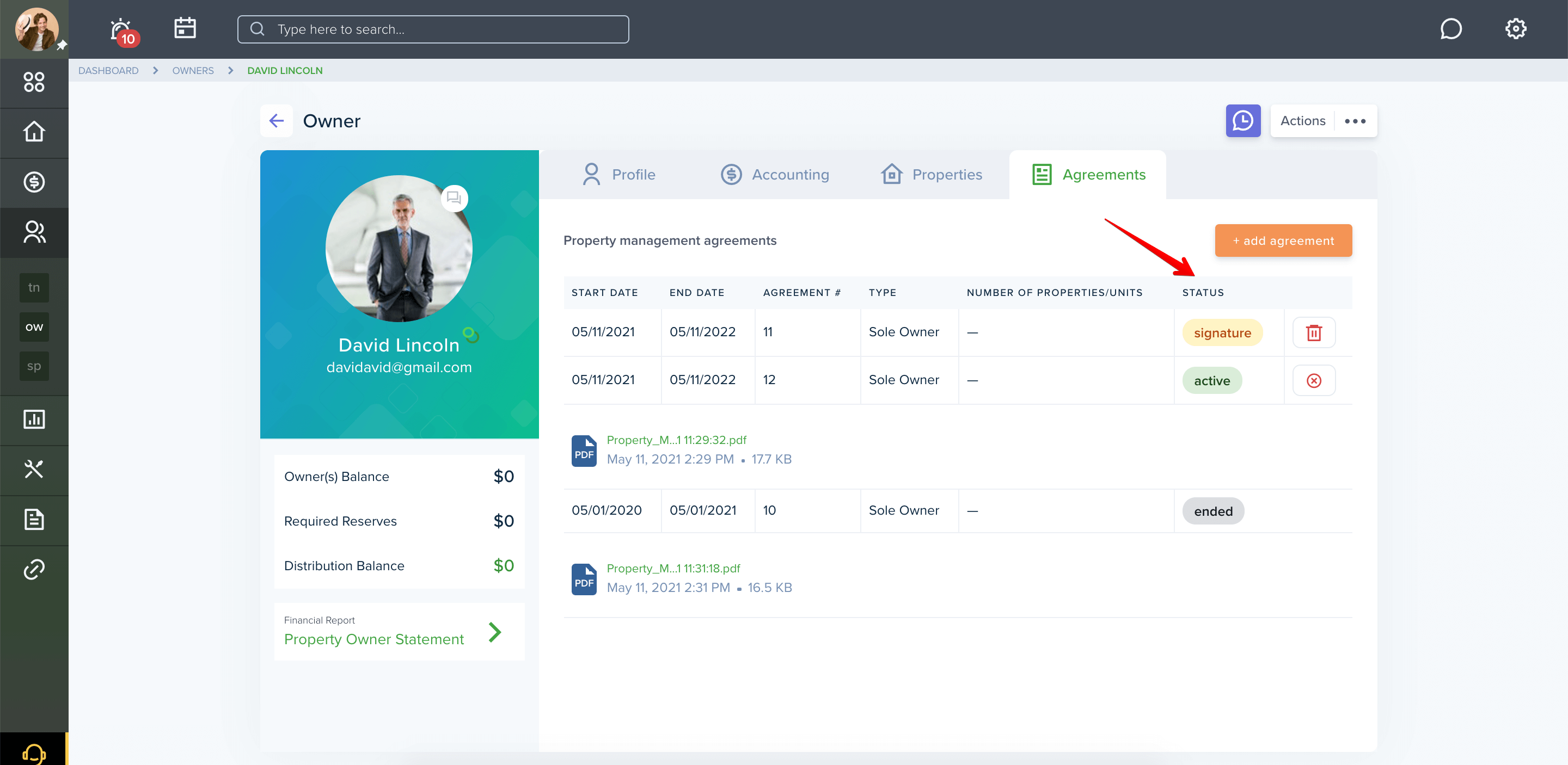Open the Property_M...1 11:31:18.pdf file link
This screenshot has width=1568, height=765.
coord(673,568)
